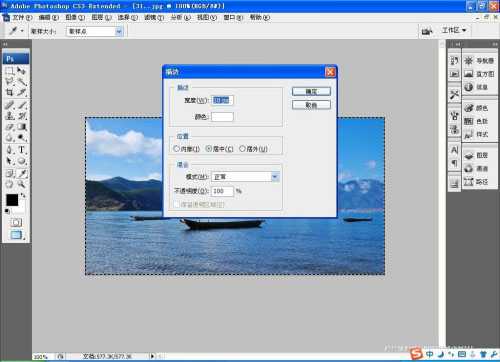The width and height of the screenshot is (500, 362).
Task: Select the Move tool
Action: (x=22, y=71)
